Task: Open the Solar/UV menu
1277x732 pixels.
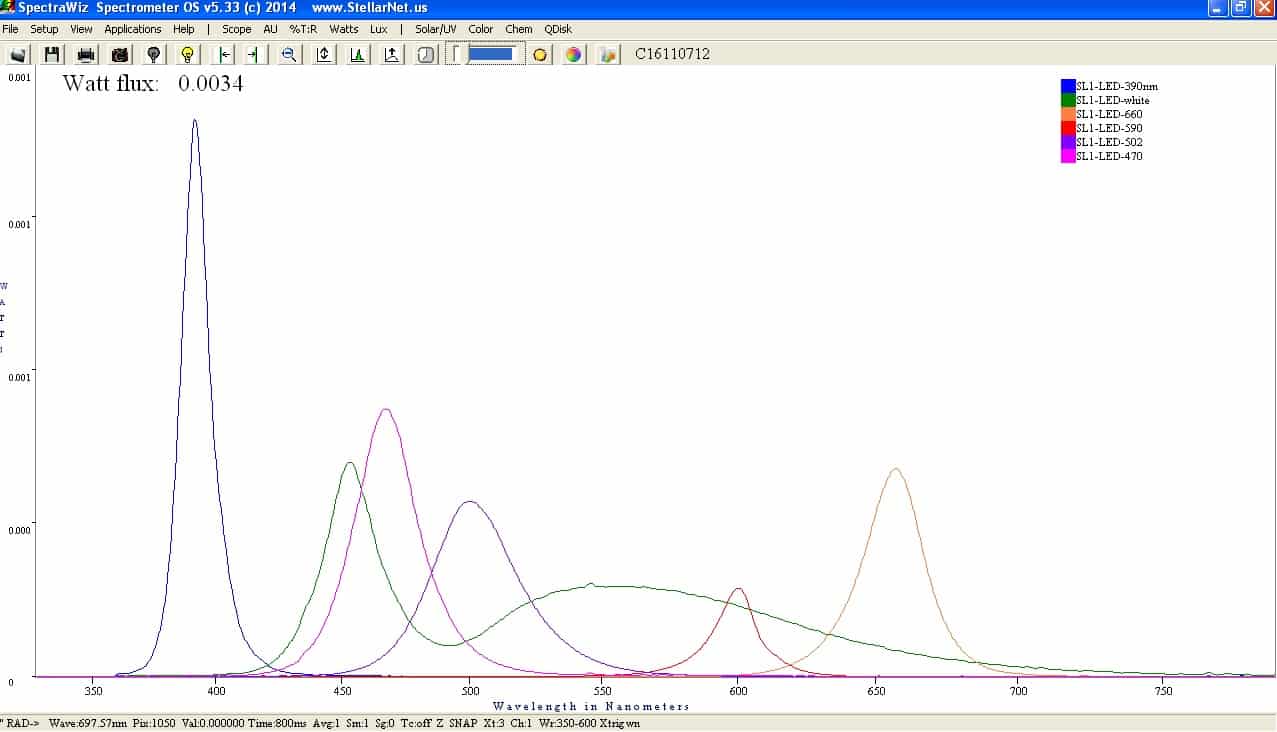Action: point(435,29)
